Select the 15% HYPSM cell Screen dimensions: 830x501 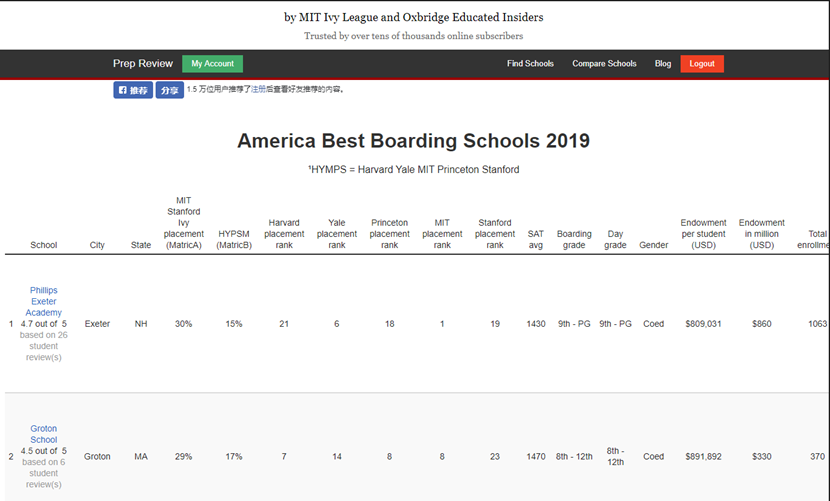pos(234,324)
